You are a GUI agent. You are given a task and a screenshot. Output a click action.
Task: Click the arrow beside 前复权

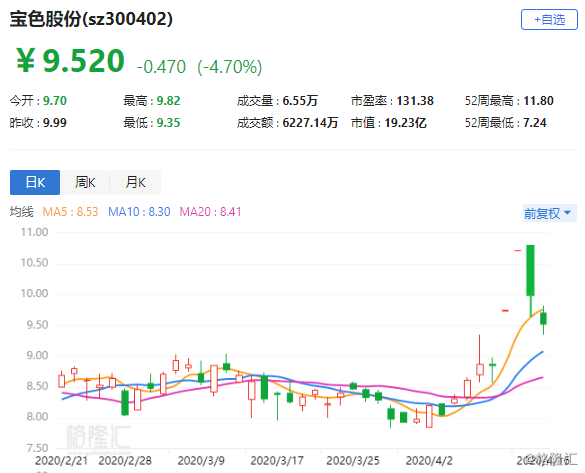(x=567, y=213)
